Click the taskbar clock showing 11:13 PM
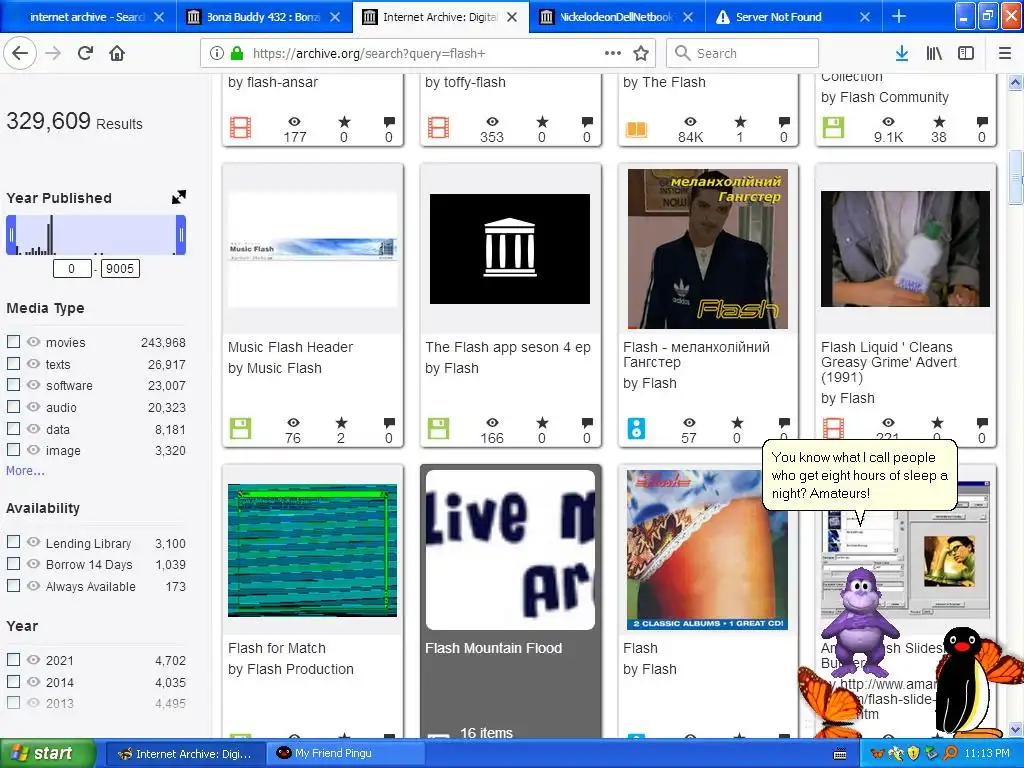The height and width of the screenshot is (768, 1024). click(987, 754)
